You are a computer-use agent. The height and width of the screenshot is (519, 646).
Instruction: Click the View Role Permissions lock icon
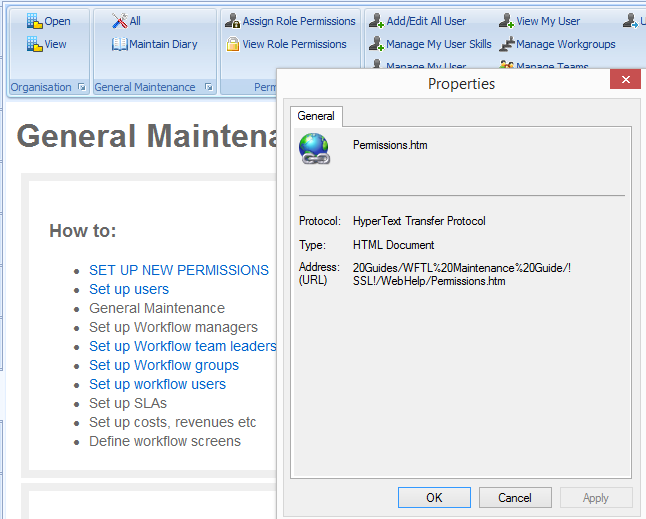232,44
